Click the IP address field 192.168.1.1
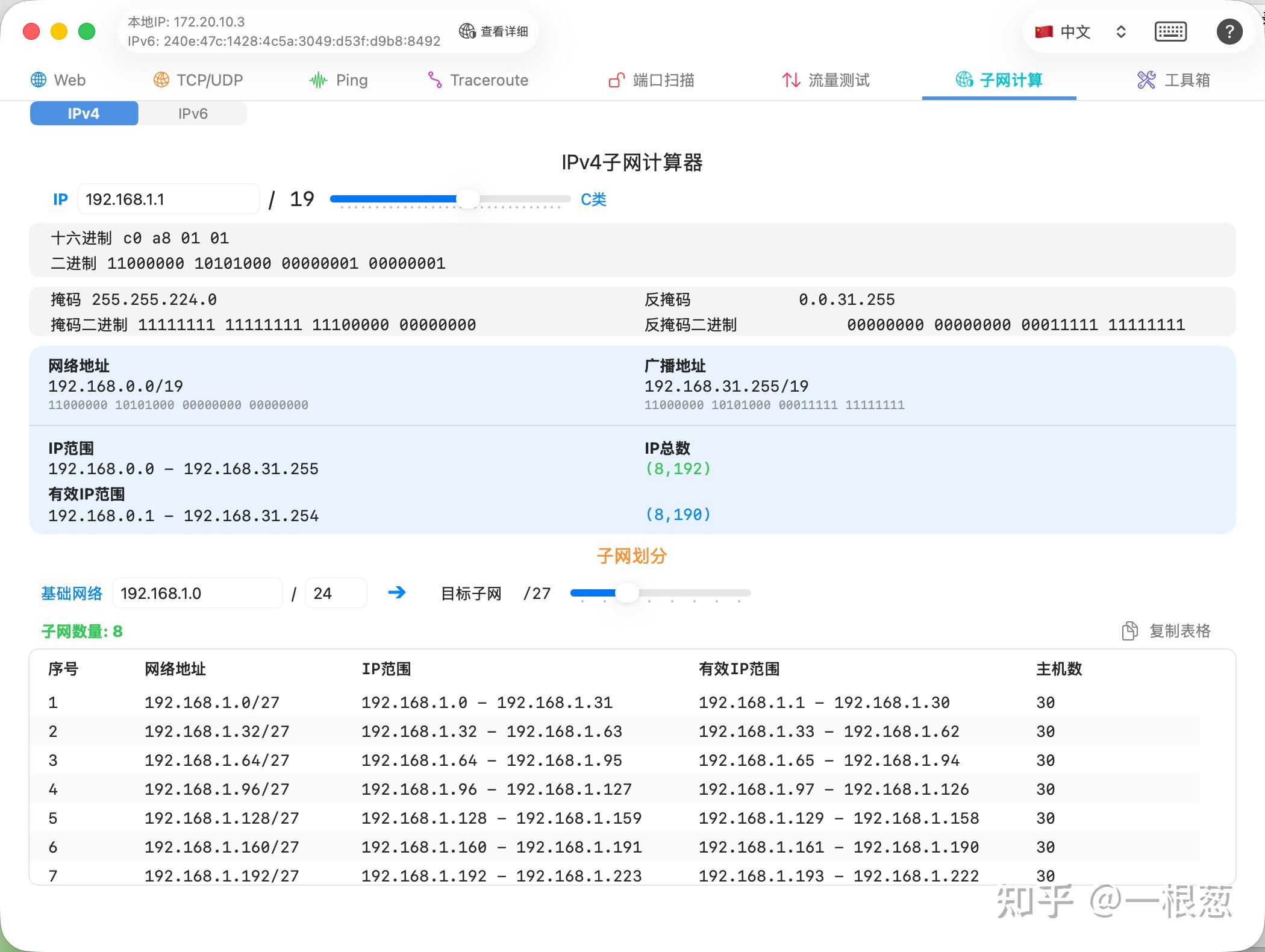The width and height of the screenshot is (1265, 952). click(x=168, y=199)
